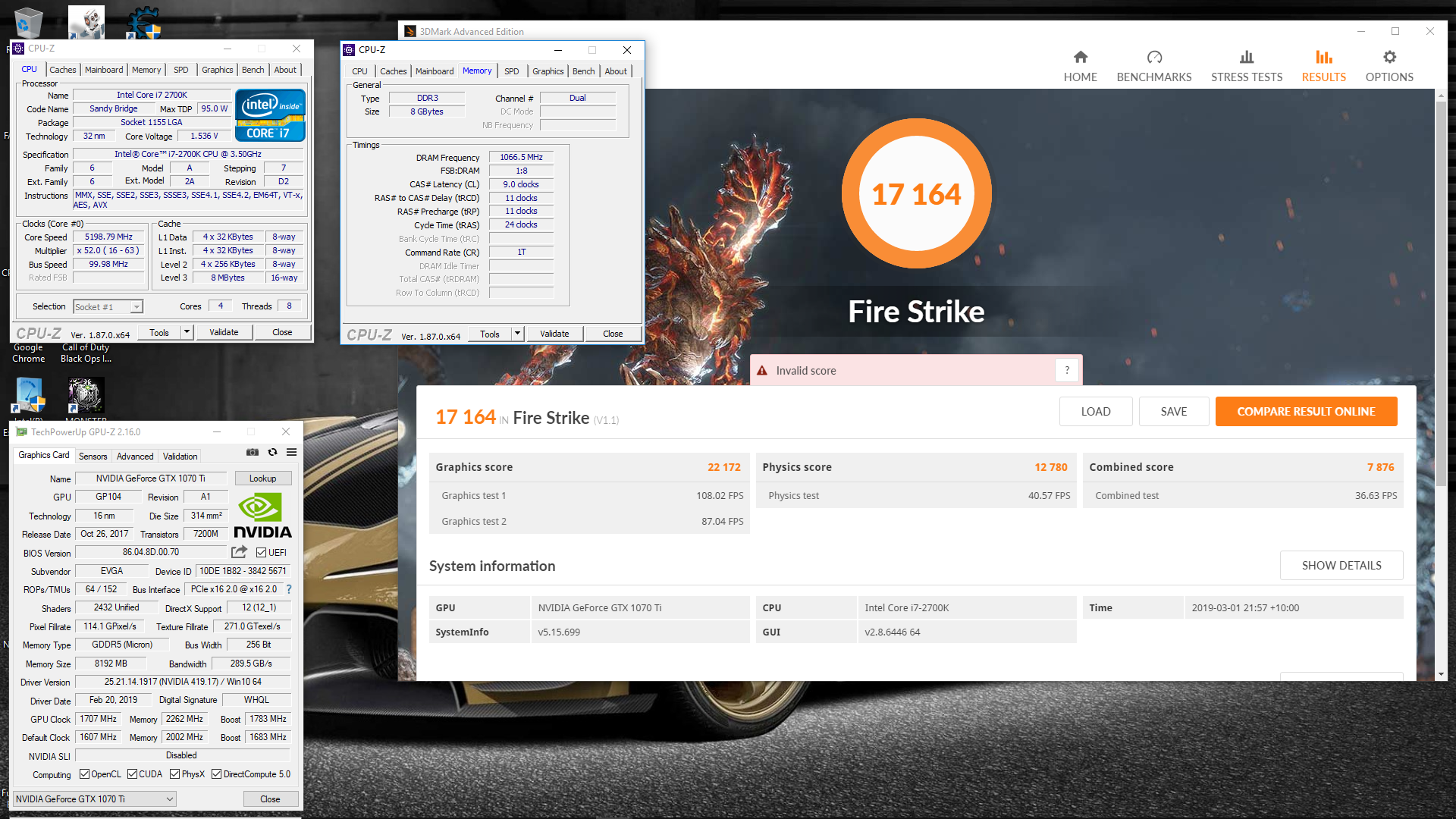Open the robot shortcut icon on the desktop
The image size is (1456, 819).
point(86,22)
